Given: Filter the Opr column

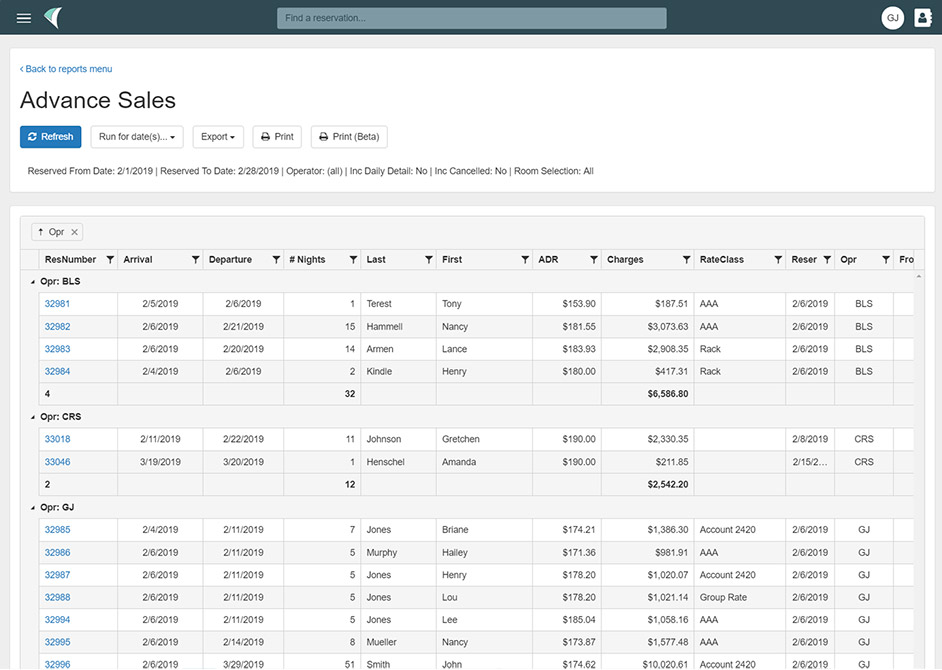Looking at the screenshot, I should (x=886, y=260).
